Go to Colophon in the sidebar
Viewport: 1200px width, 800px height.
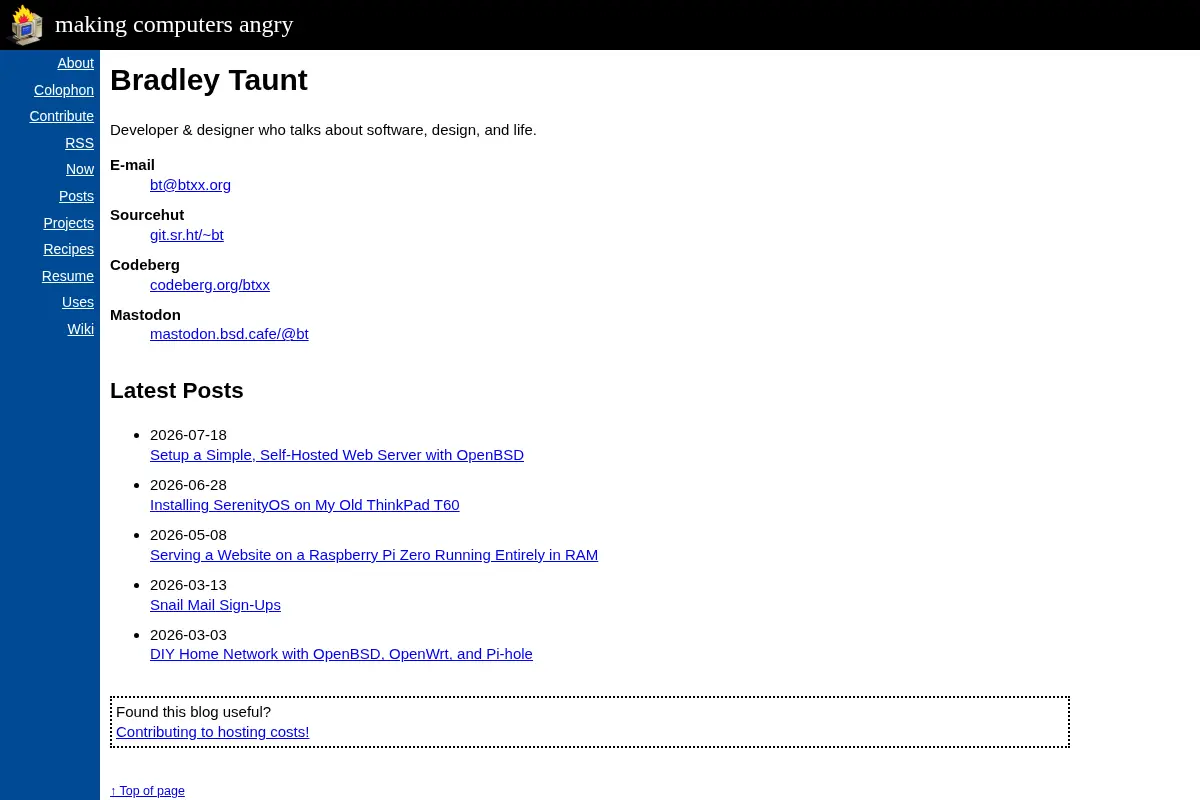click(64, 90)
